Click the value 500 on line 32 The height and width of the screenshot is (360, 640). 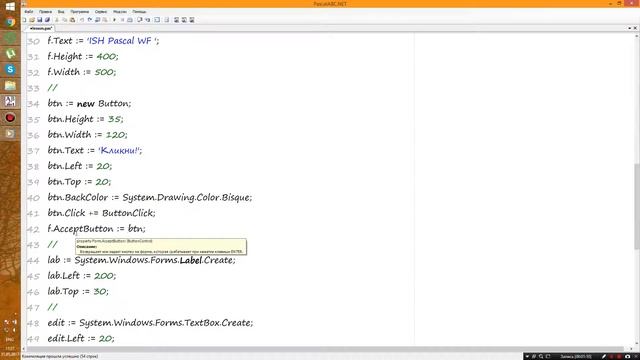coord(104,72)
